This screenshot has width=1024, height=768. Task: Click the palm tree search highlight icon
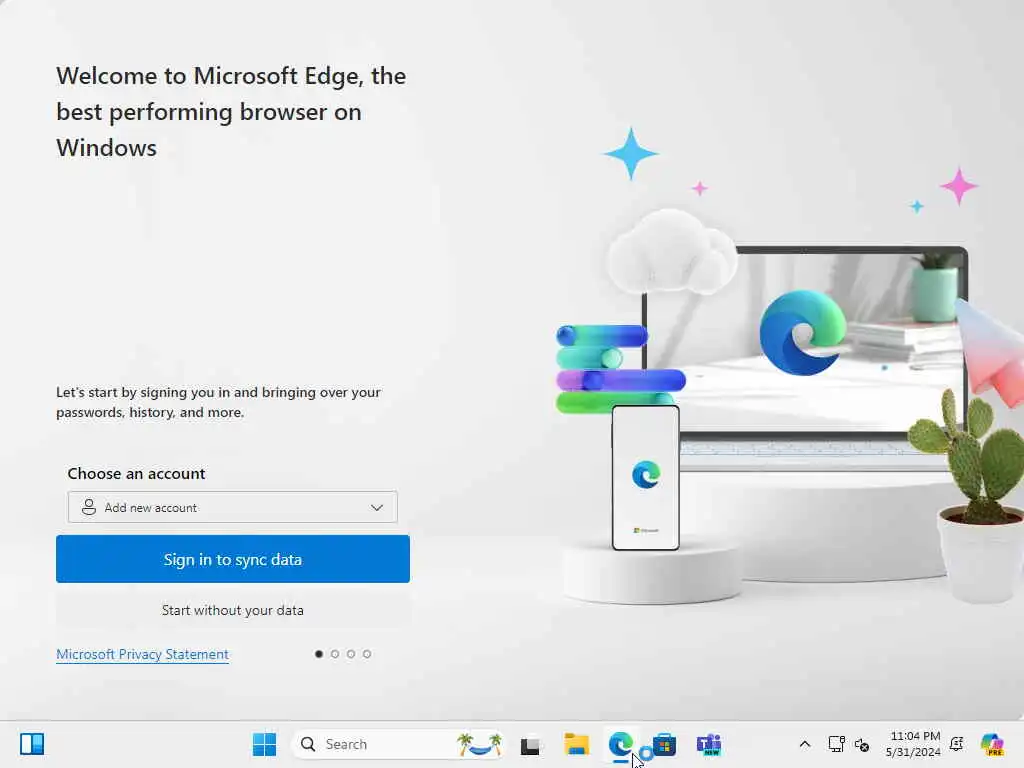coord(479,744)
